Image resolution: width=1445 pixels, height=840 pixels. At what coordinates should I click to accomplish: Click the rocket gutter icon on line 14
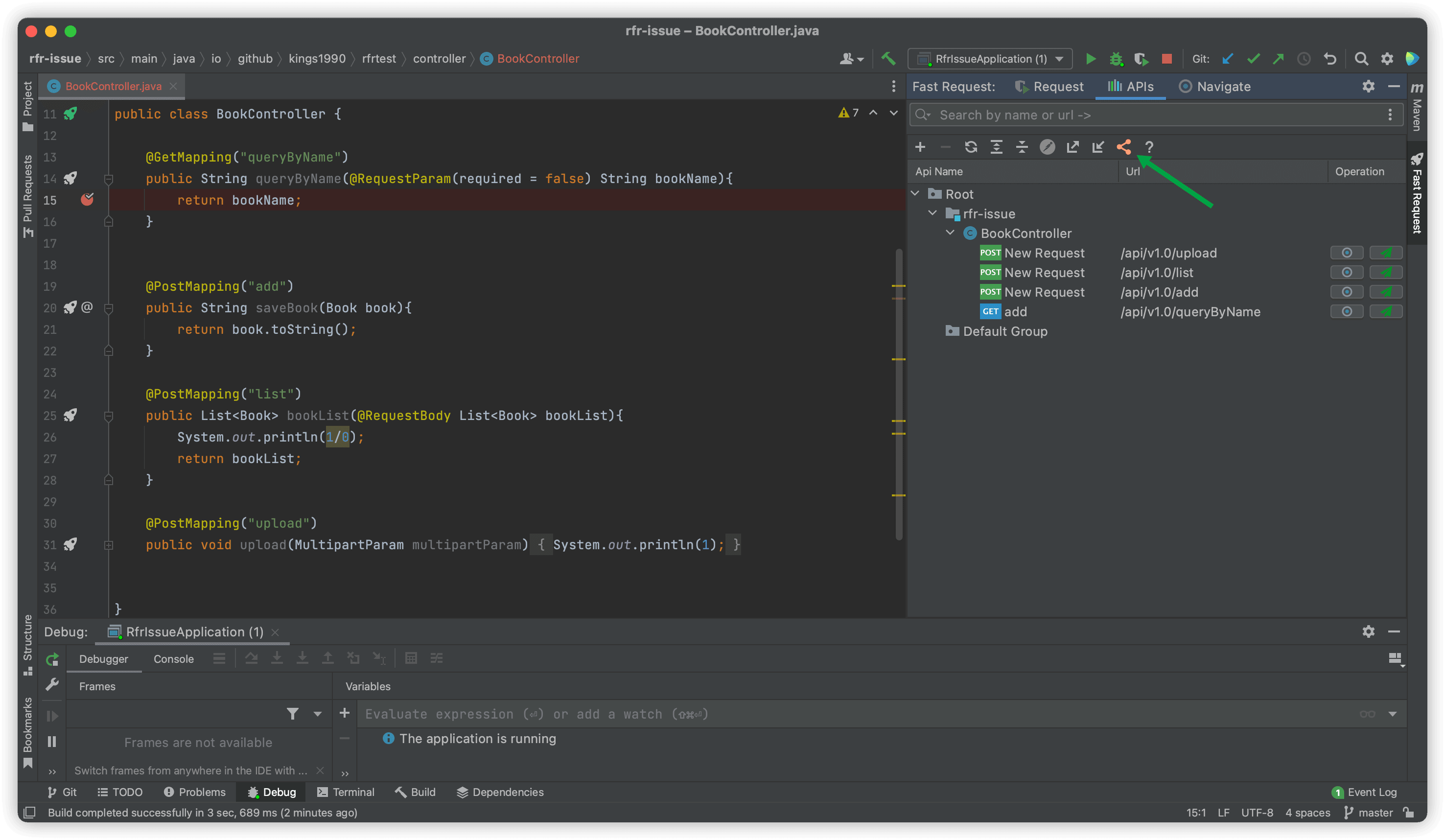(x=70, y=178)
